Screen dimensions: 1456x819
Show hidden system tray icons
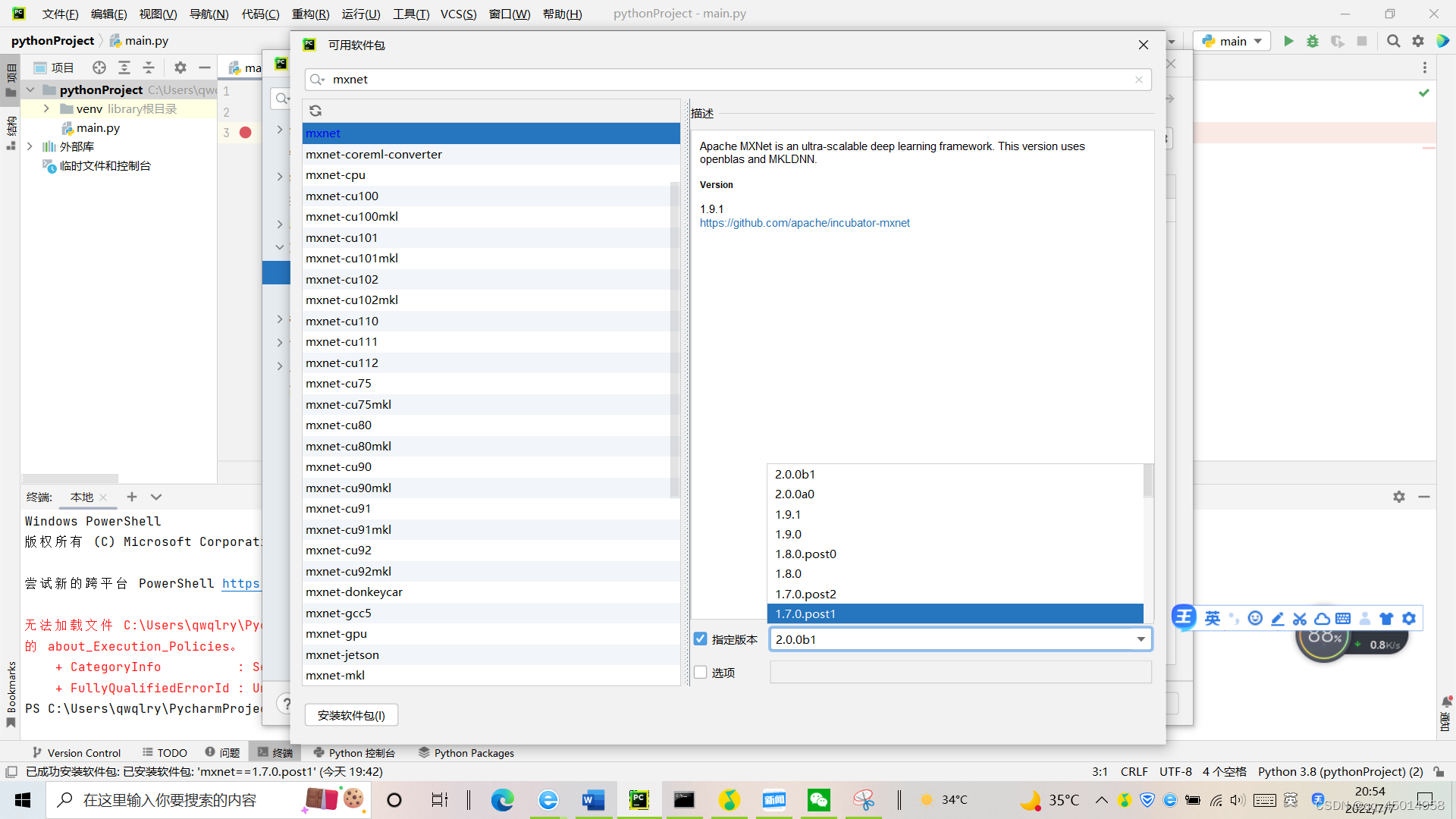coord(1102,800)
